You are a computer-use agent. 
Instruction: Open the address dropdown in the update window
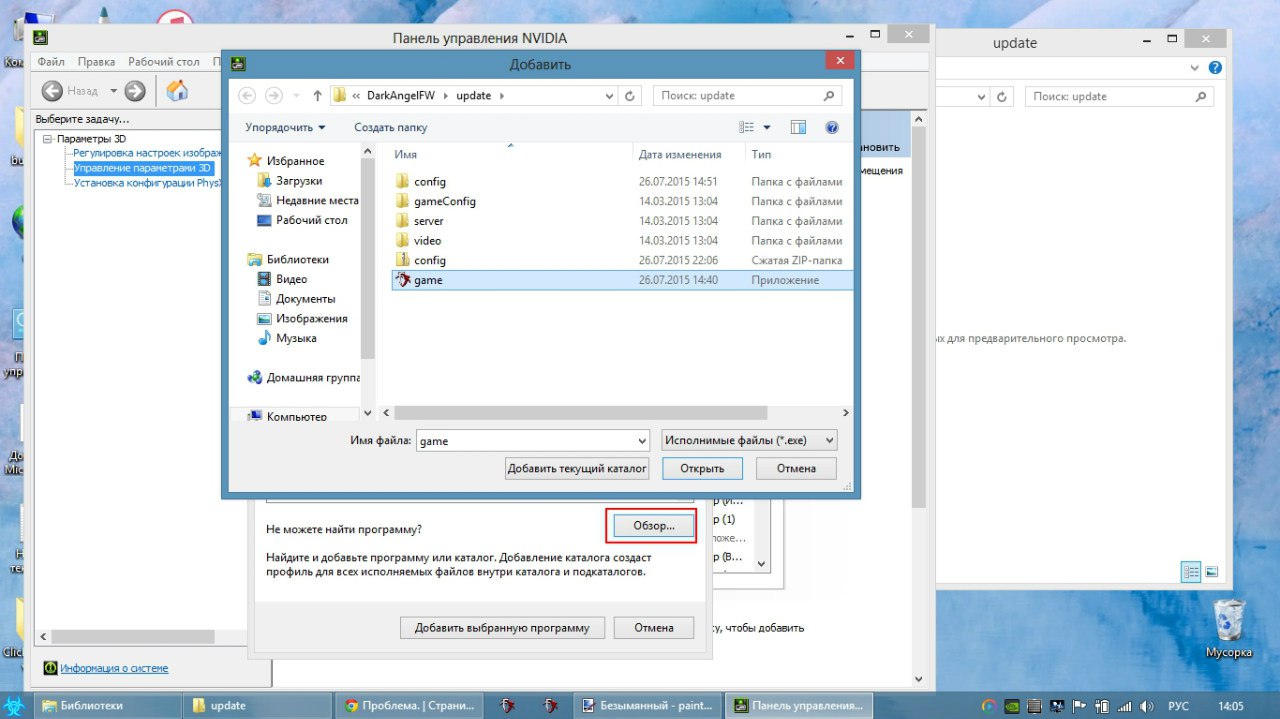click(x=980, y=97)
